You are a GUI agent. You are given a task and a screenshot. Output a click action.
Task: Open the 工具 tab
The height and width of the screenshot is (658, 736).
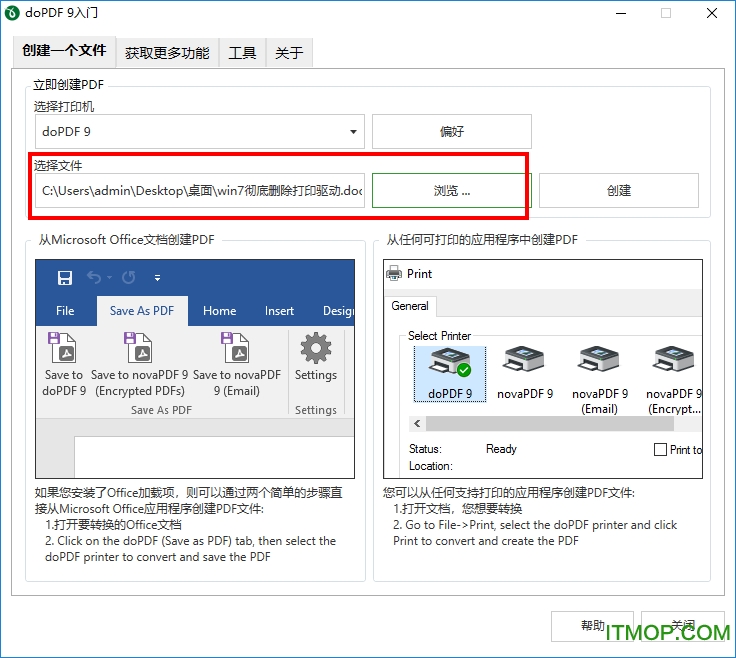coord(242,53)
